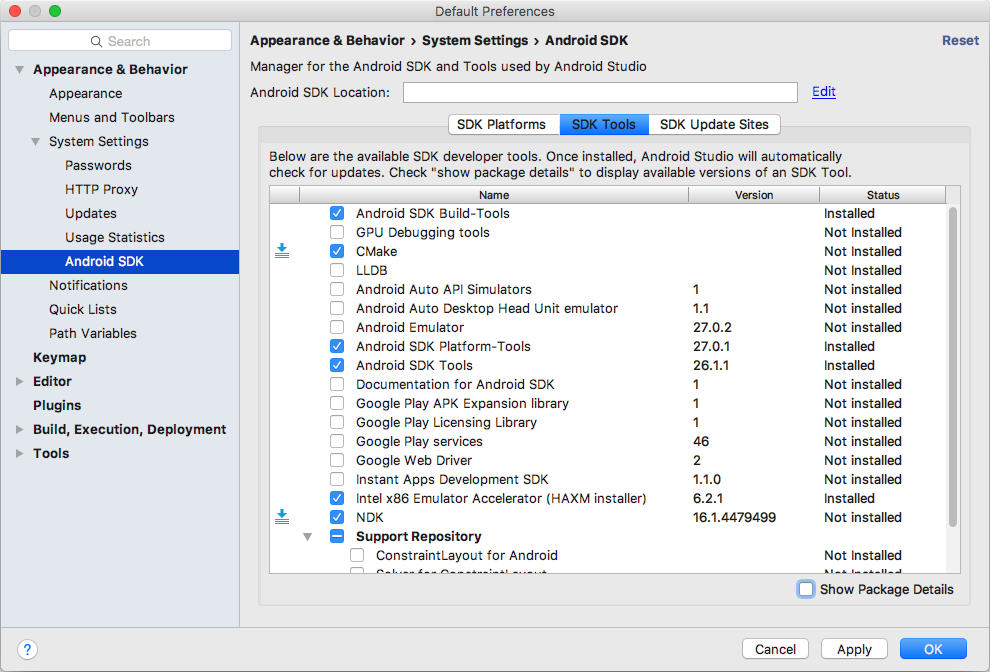Expand Build, Execution, Deployment arrow
Viewport: 990px width, 672px height.
(x=20, y=429)
